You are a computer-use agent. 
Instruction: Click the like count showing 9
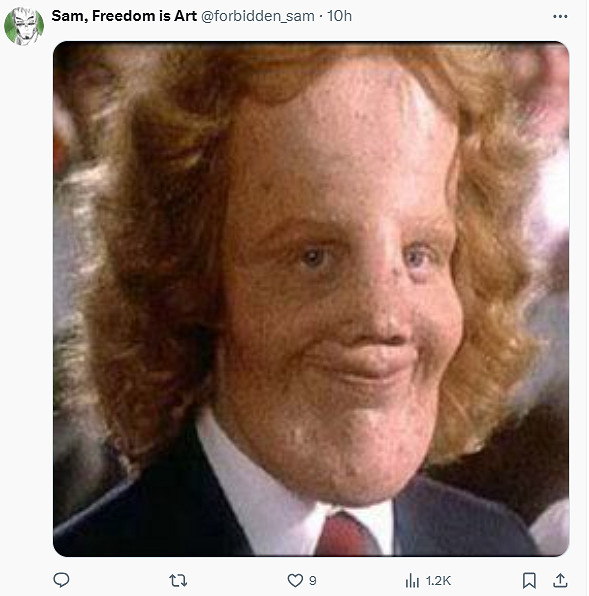[312, 581]
